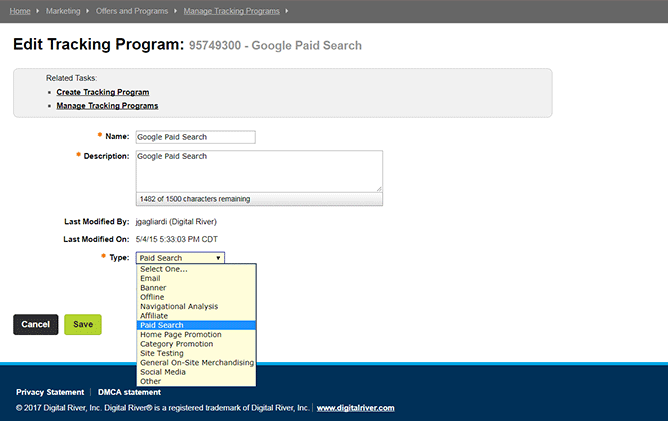Open Manage Tracking Programs breadcrumb link

click(231, 11)
